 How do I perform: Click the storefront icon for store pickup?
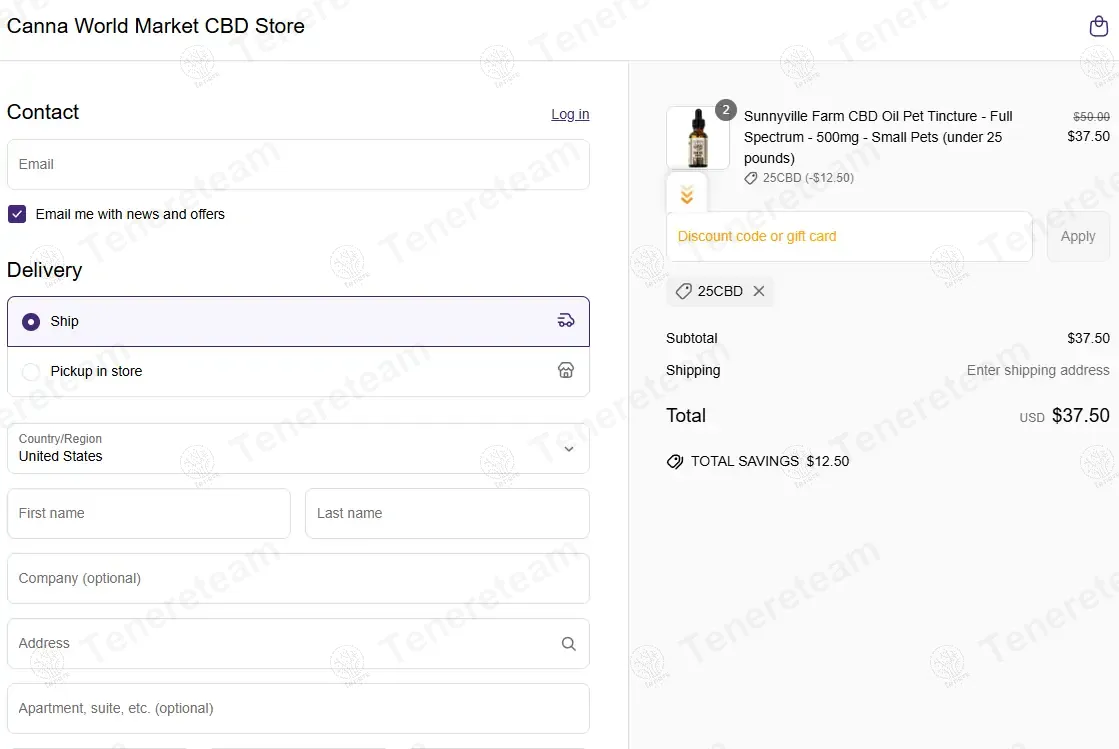point(566,371)
